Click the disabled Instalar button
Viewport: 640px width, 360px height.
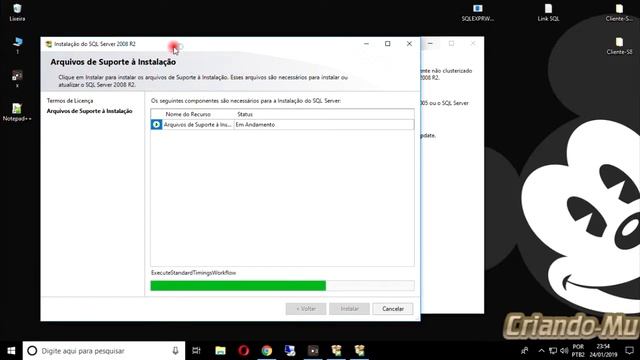pyautogui.click(x=349, y=309)
